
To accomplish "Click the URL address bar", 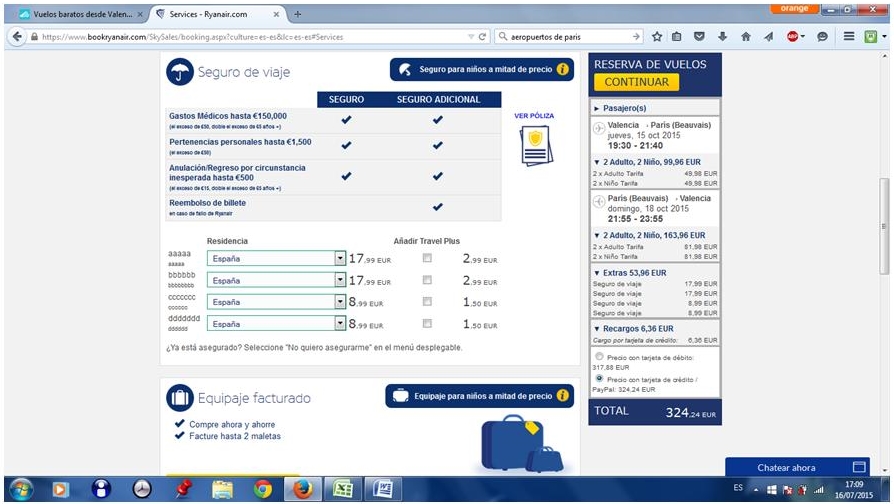I will click(248, 36).
